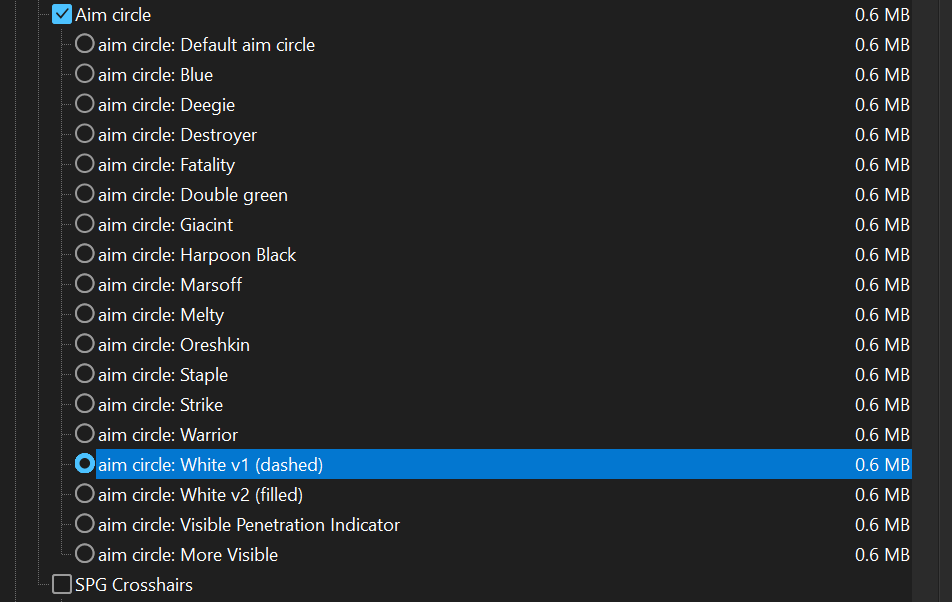952x602 pixels.
Task: Click highlighted White v1 (dashed) row
Action: (x=504, y=464)
